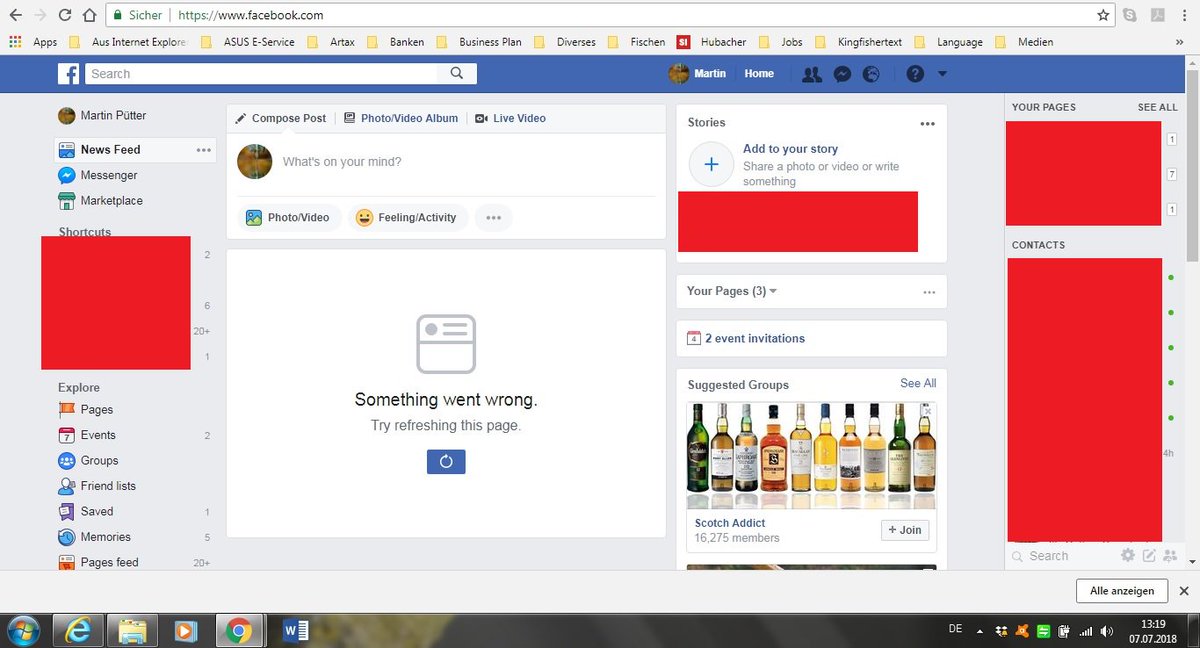Open the Quick Help question mark icon

[x=915, y=74]
